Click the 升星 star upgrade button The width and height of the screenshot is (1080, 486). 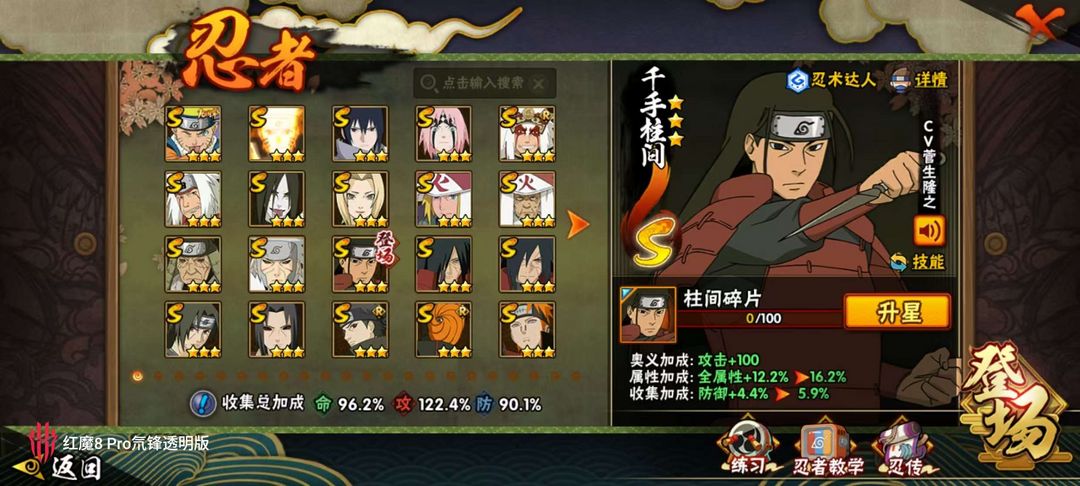point(897,311)
